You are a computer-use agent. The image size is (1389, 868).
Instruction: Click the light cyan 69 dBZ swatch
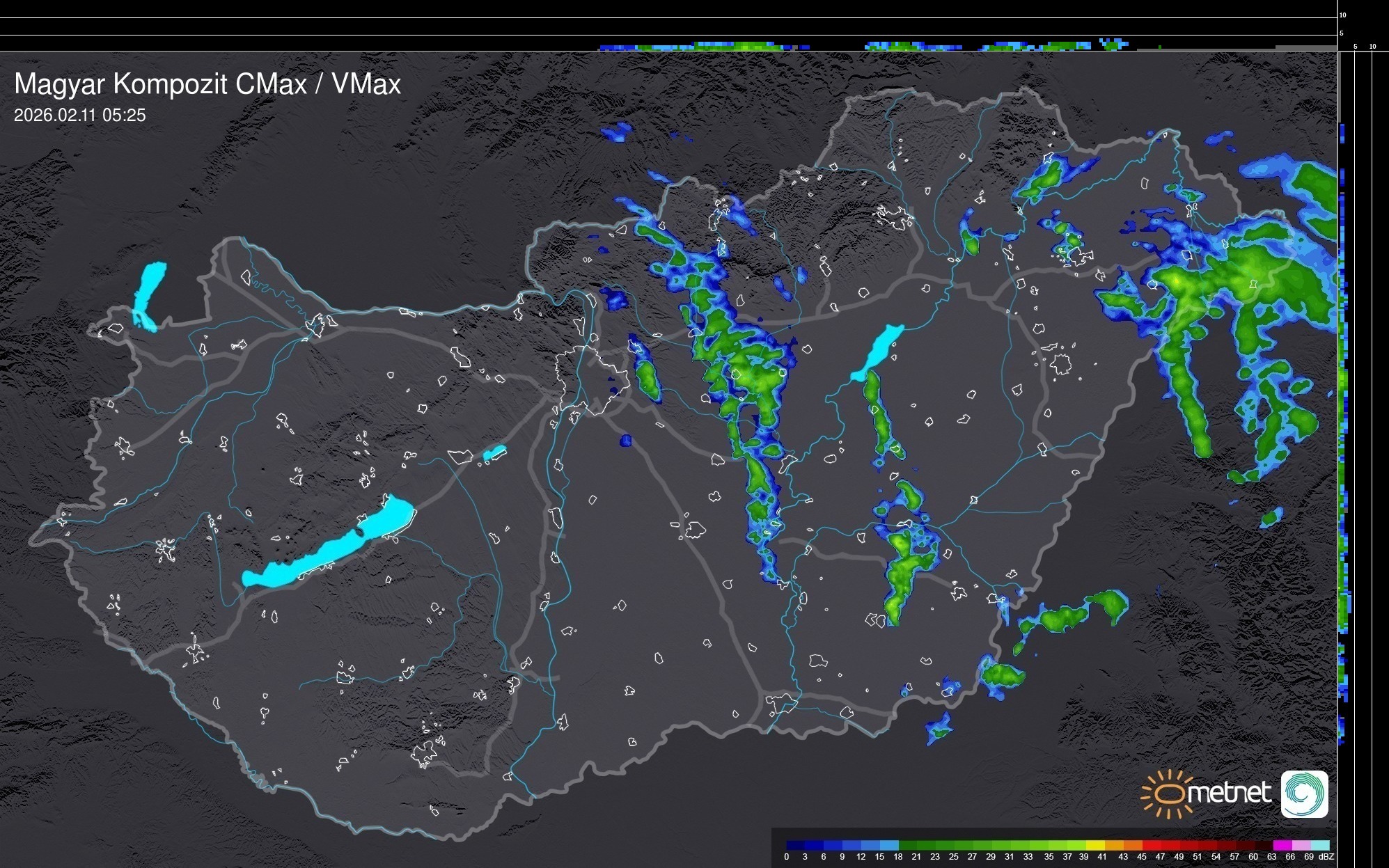(x=1320, y=845)
